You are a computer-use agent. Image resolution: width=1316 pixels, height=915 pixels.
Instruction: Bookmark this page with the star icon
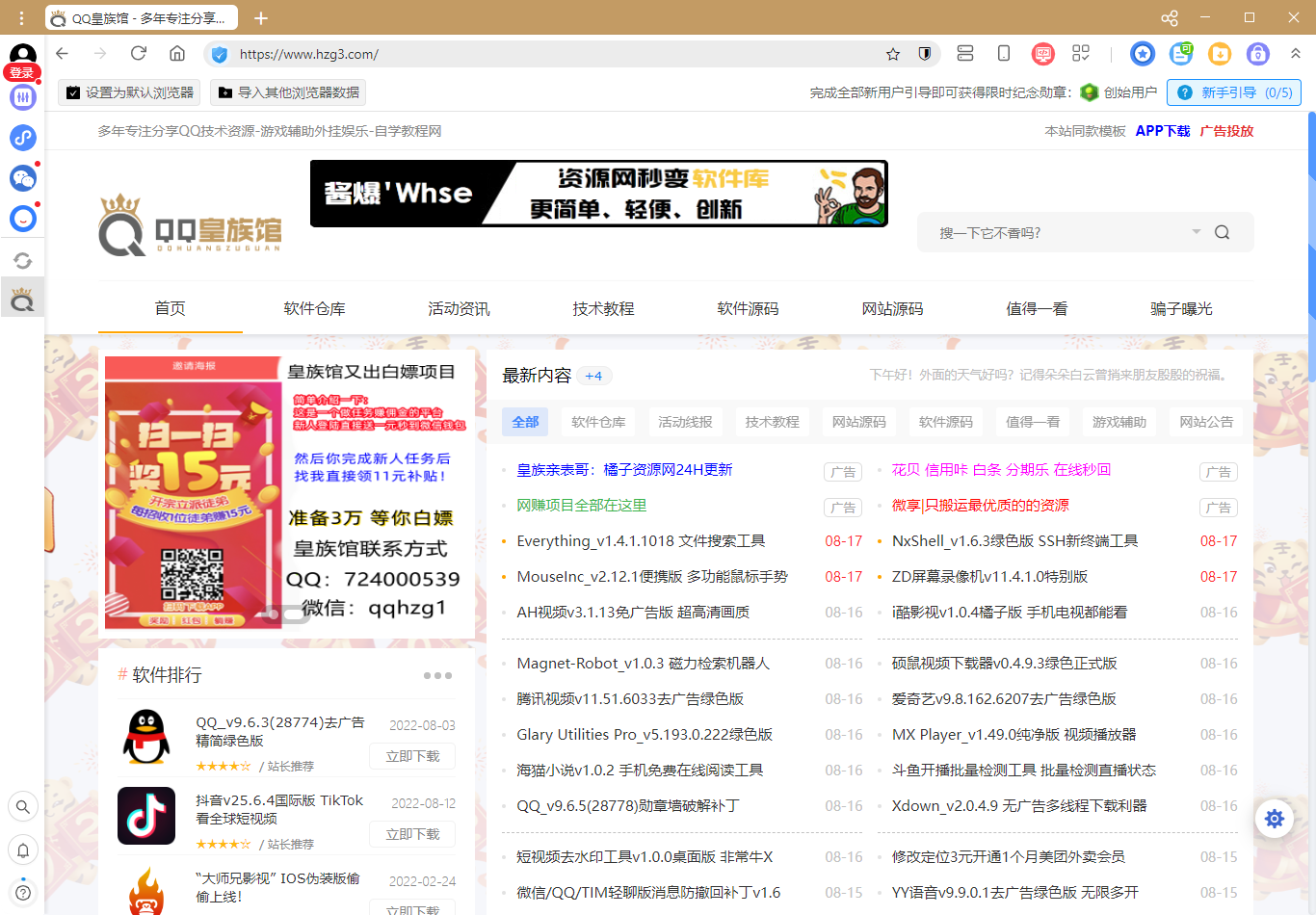click(x=893, y=54)
